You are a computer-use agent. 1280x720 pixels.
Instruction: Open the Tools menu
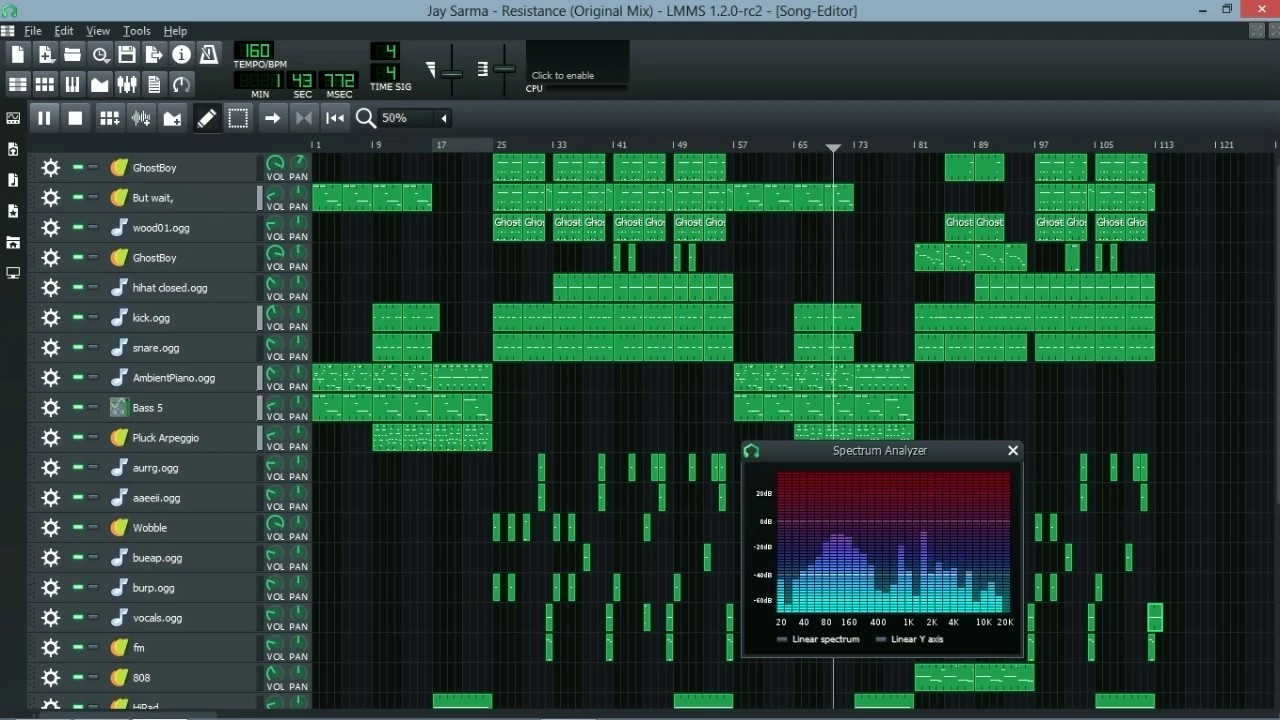point(137,31)
